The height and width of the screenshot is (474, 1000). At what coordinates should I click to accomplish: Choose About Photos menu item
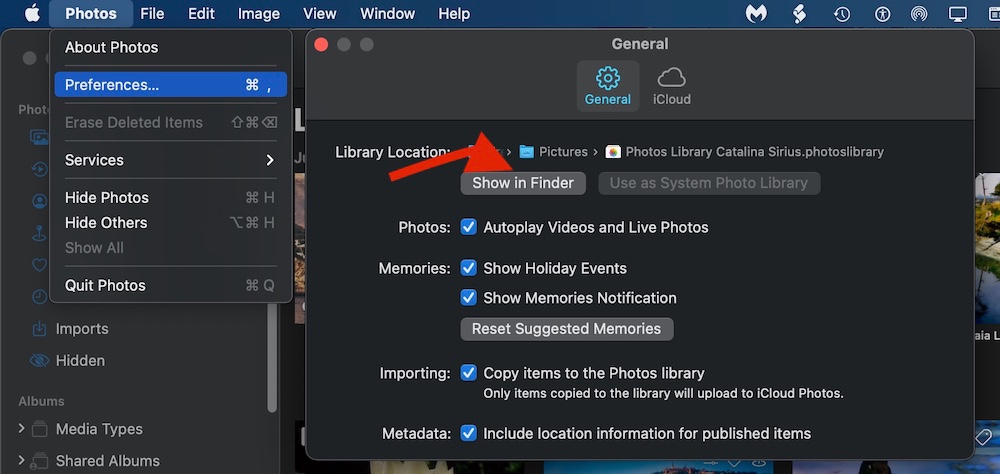pos(170,47)
